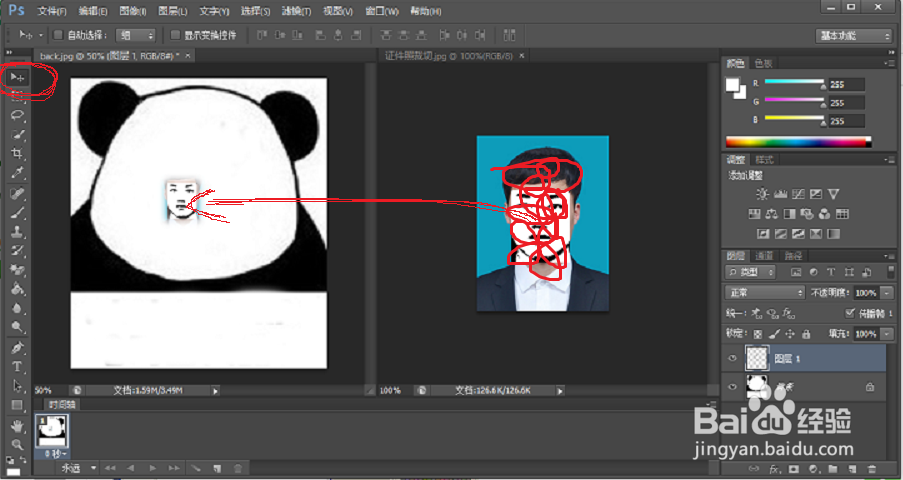Select the Move tool in toolbox
The height and width of the screenshot is (480, 903).
pyautogui.click(x=17, y=77)
